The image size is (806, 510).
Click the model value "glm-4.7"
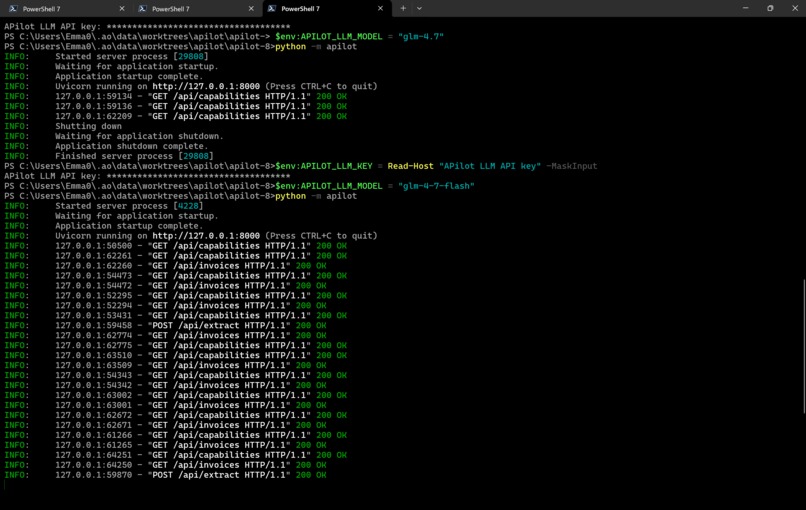420,37
